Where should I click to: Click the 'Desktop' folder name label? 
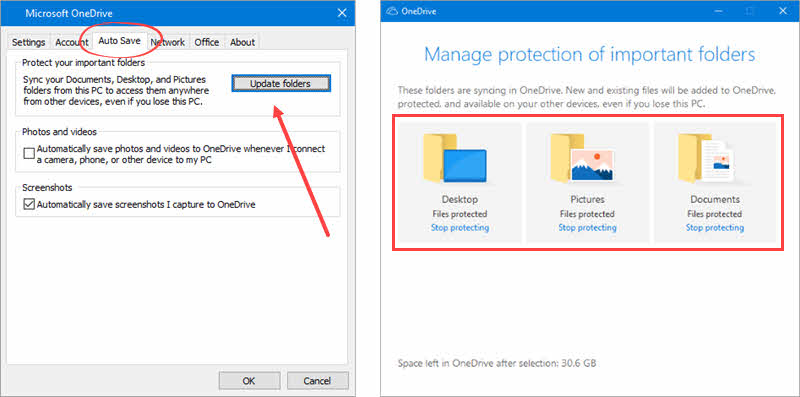(x=460, y=200)
